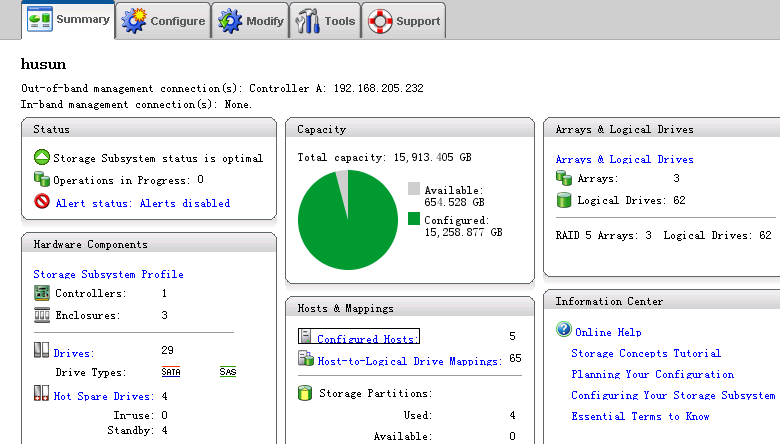Viewport: 780px width, 444px height.
Task: Open the Configured Hosts link
Action: (368, 339)
